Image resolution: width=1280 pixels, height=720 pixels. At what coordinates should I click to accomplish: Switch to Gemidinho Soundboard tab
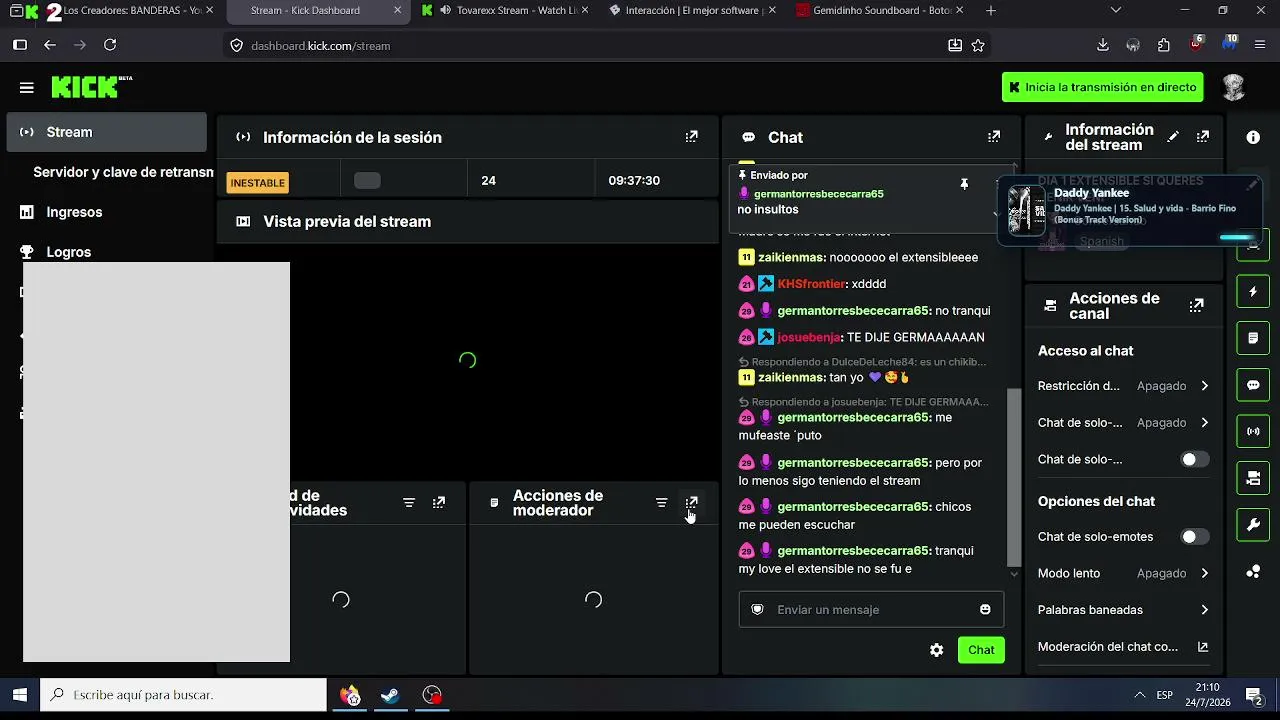pos(881,10)
